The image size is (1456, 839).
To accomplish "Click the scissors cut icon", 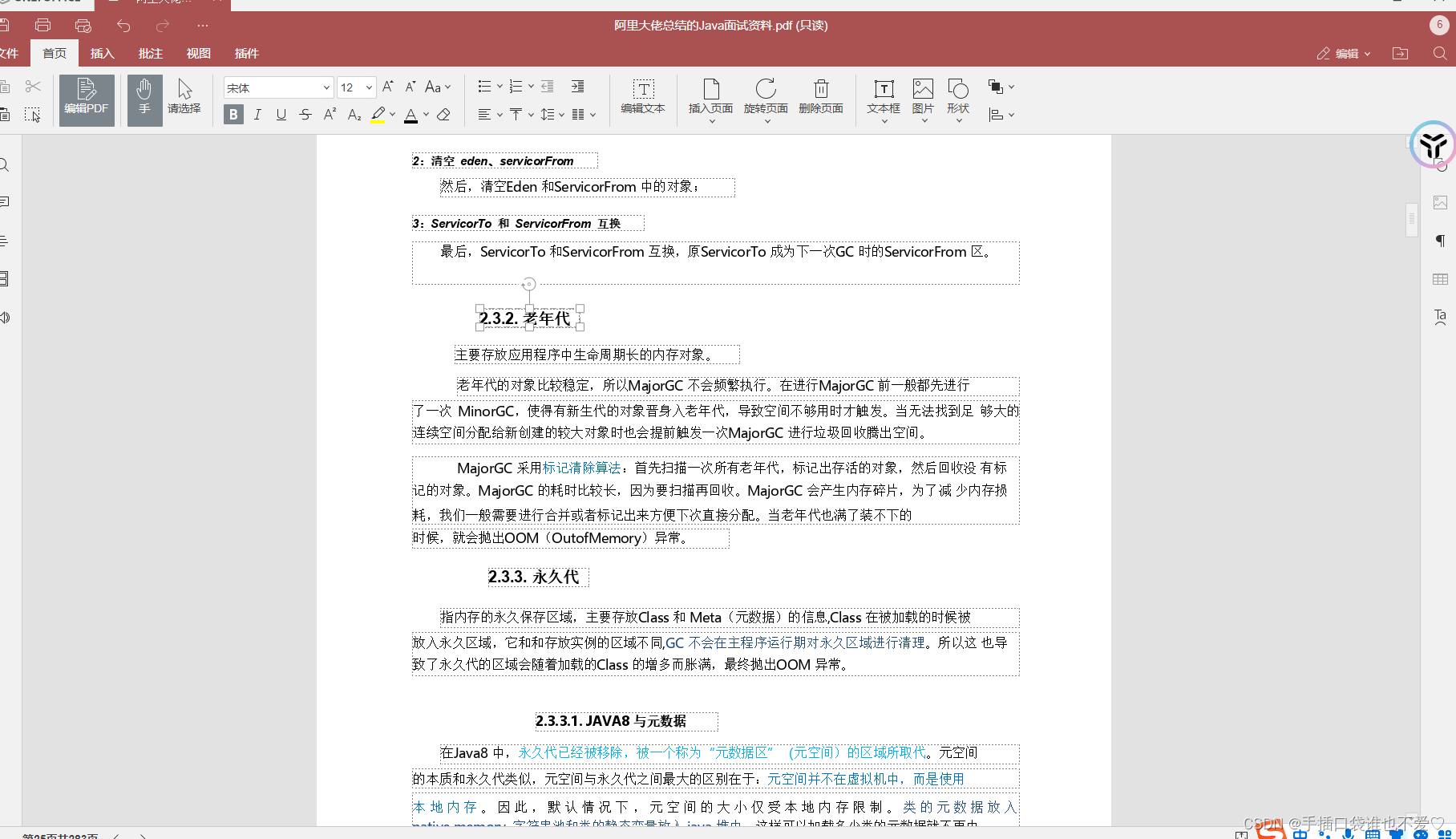I will click(33, 86).
